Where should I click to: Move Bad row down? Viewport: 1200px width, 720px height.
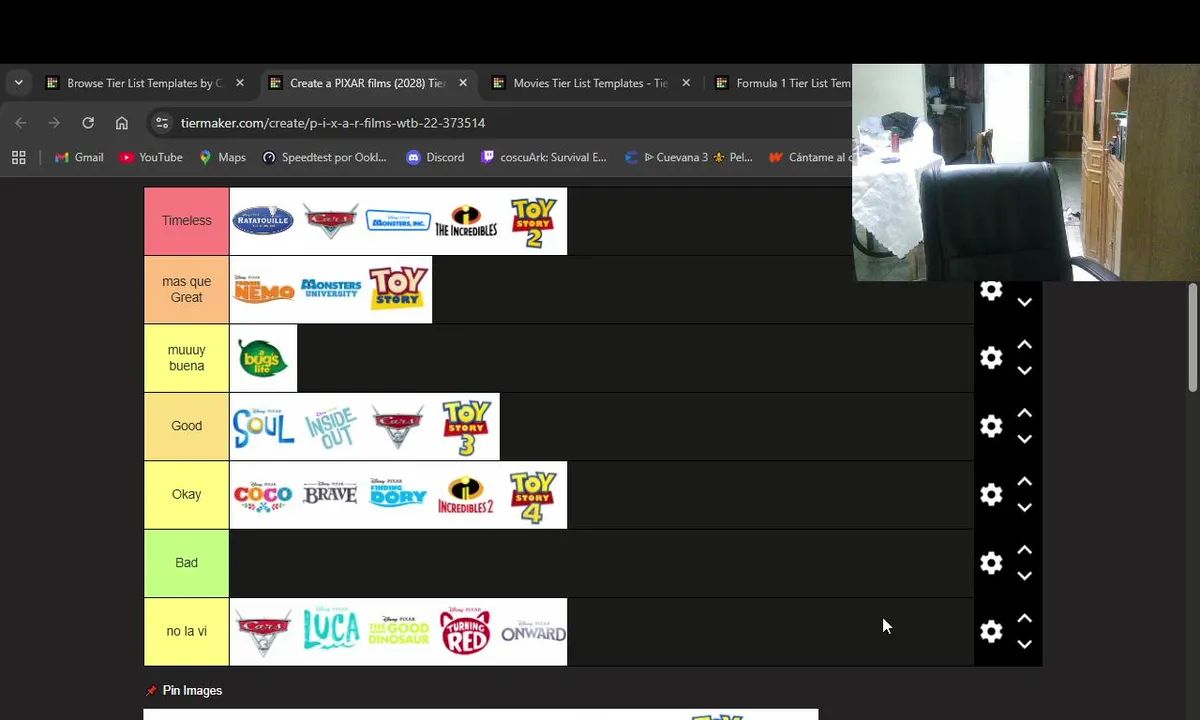pos(1024,576)
